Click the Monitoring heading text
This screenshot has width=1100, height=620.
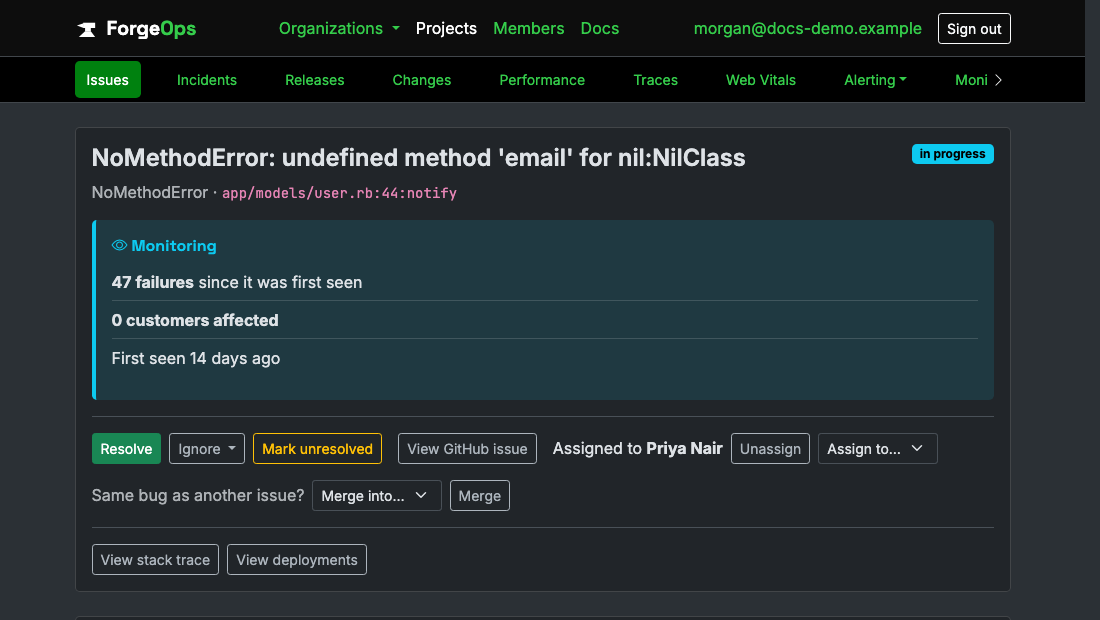point(174,245)
